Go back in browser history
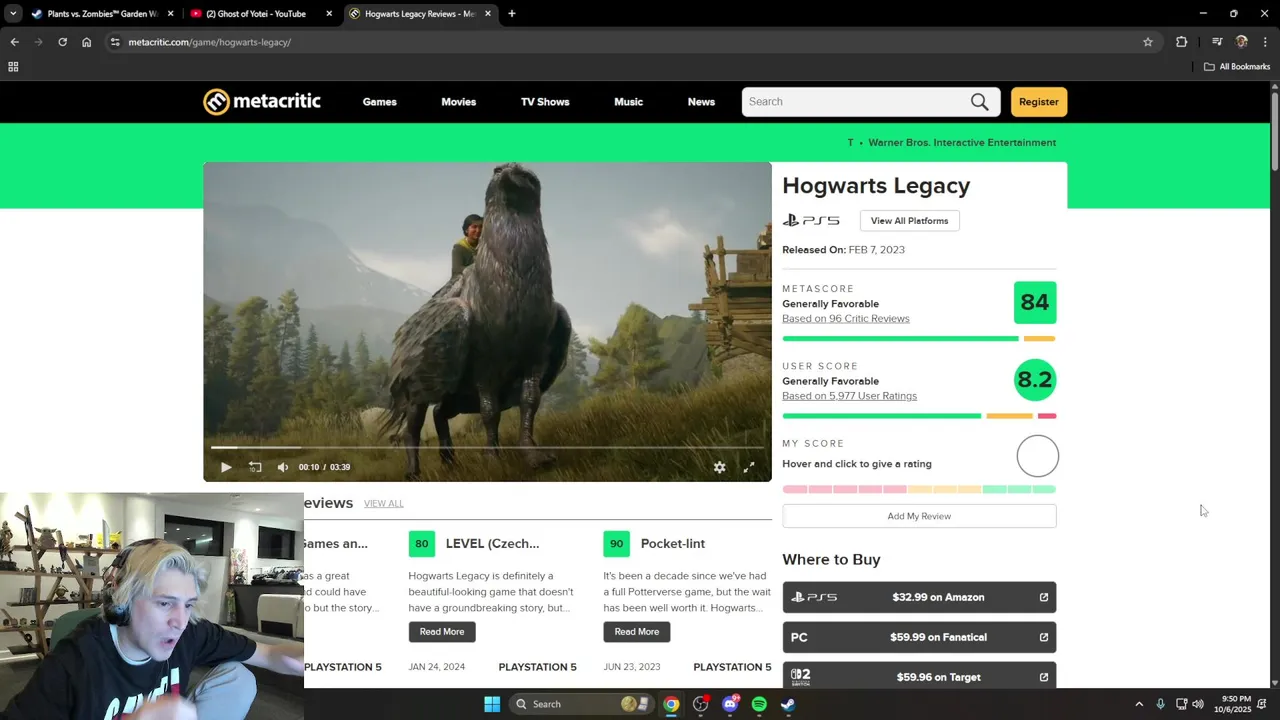This screenshot has width=1280, height=720. coord(14,42)
